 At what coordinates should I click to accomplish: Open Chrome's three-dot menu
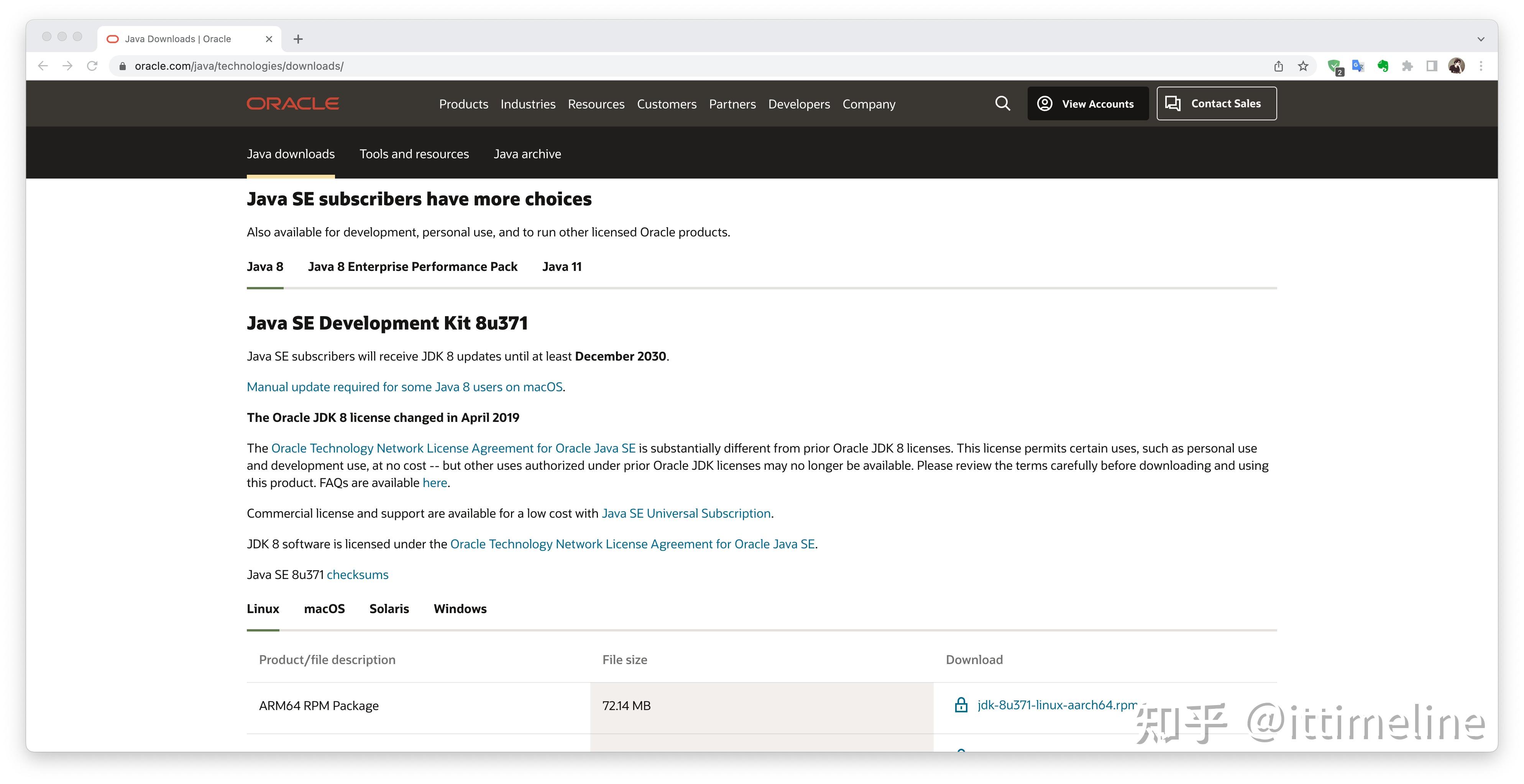(x=1481, y=66)
